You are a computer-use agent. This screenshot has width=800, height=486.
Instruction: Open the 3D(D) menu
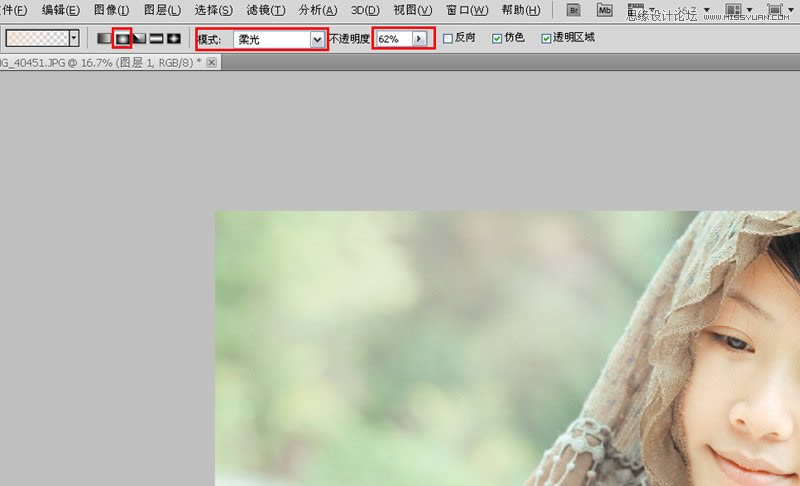point(365,10)
